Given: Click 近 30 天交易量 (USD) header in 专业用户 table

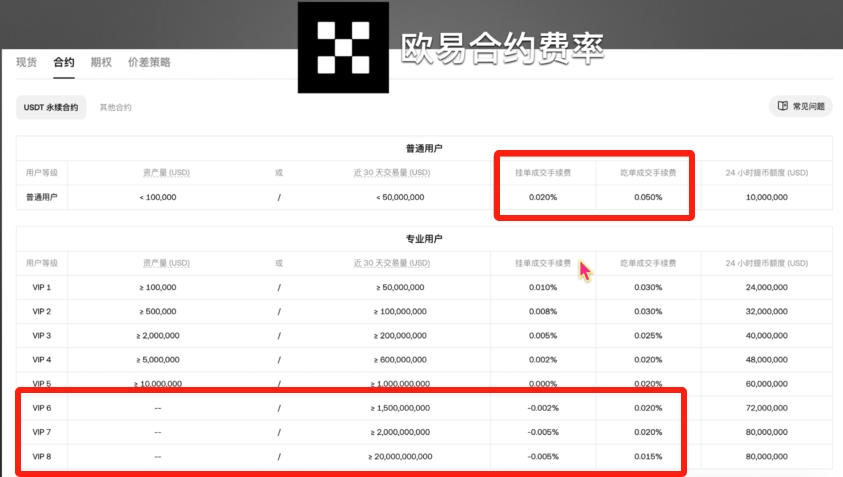Looking at the screenshot, I should click(392, 263).
